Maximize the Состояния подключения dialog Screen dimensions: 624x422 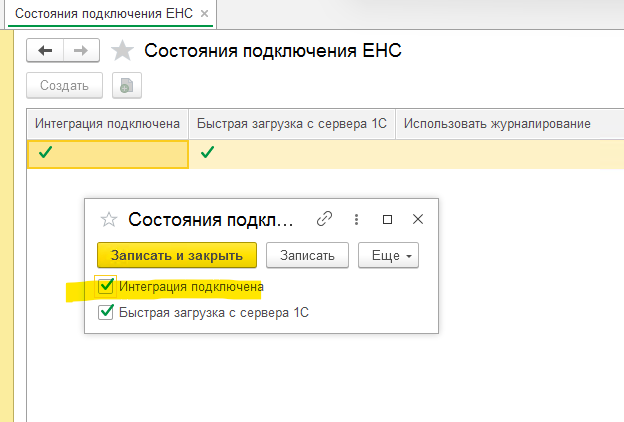(x=388, y=219)
